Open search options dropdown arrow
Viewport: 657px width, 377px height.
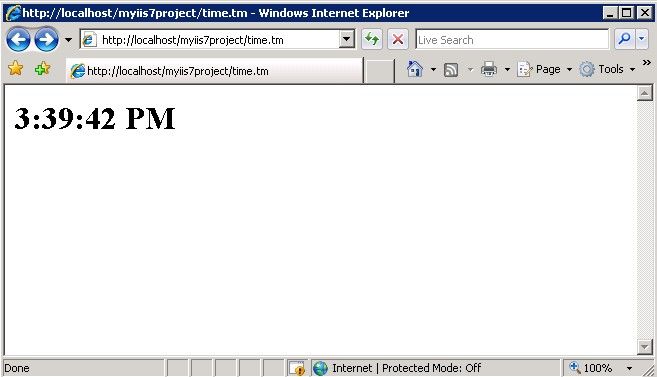pos(642,39)
